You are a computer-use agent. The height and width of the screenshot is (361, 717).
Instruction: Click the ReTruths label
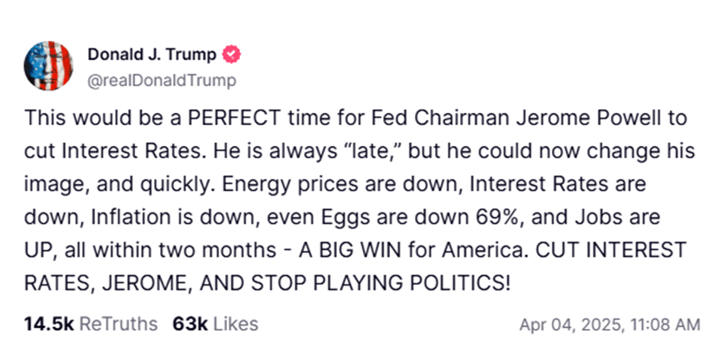[x=118, y=324]
